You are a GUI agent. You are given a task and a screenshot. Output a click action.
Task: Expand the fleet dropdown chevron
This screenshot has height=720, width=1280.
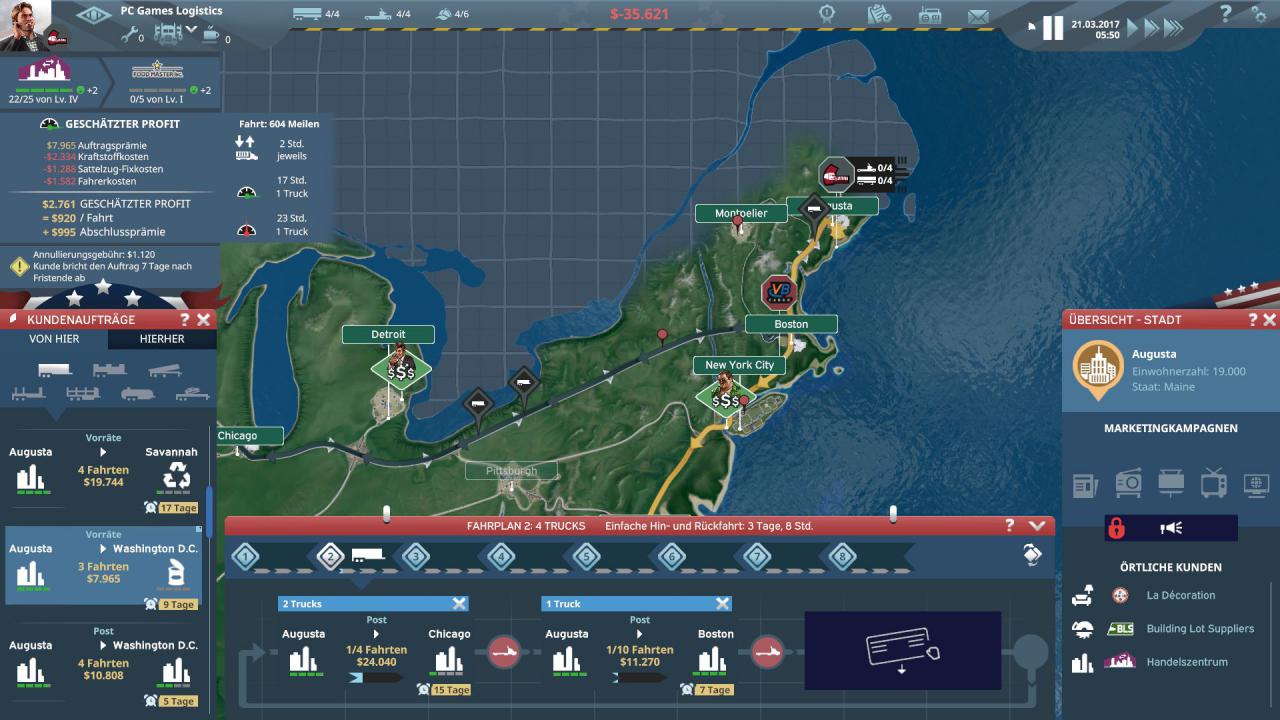[191, 29]
